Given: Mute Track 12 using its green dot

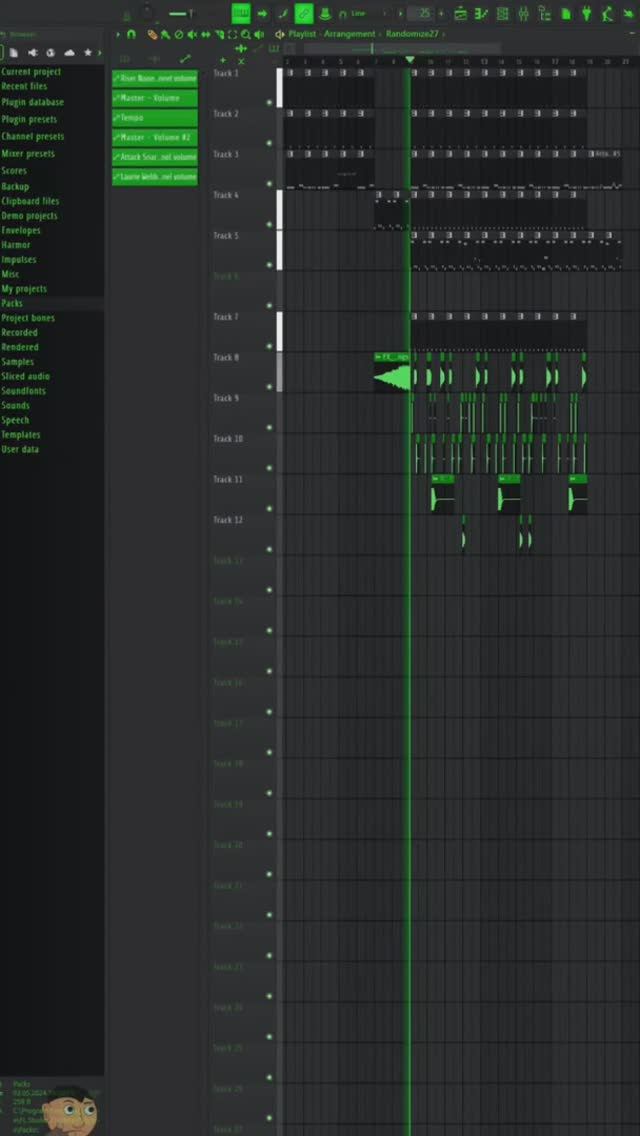Looking at the screenshot, I should [270, 549].
